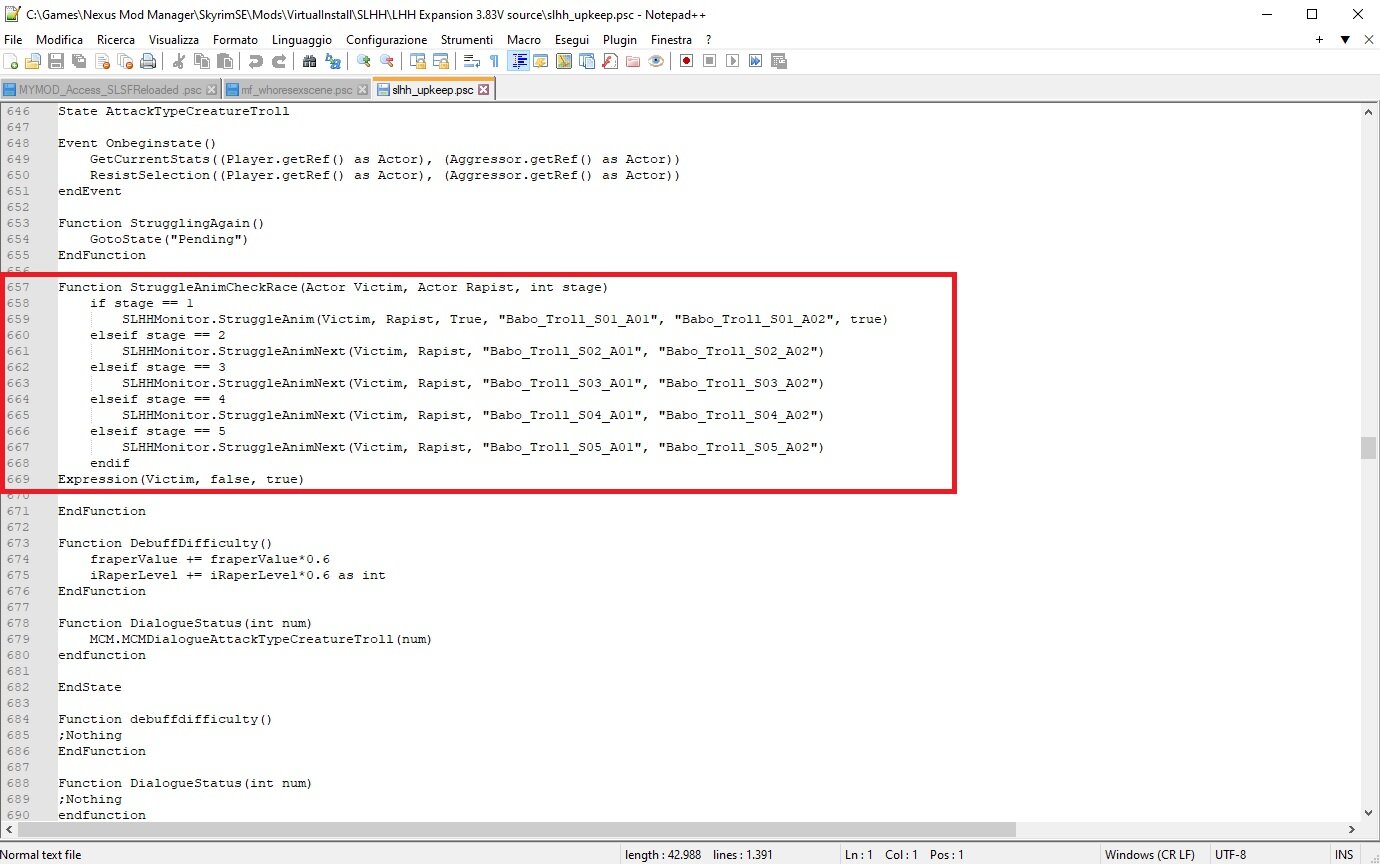Click the plus button beside the menu bar

coord(1320,39)
